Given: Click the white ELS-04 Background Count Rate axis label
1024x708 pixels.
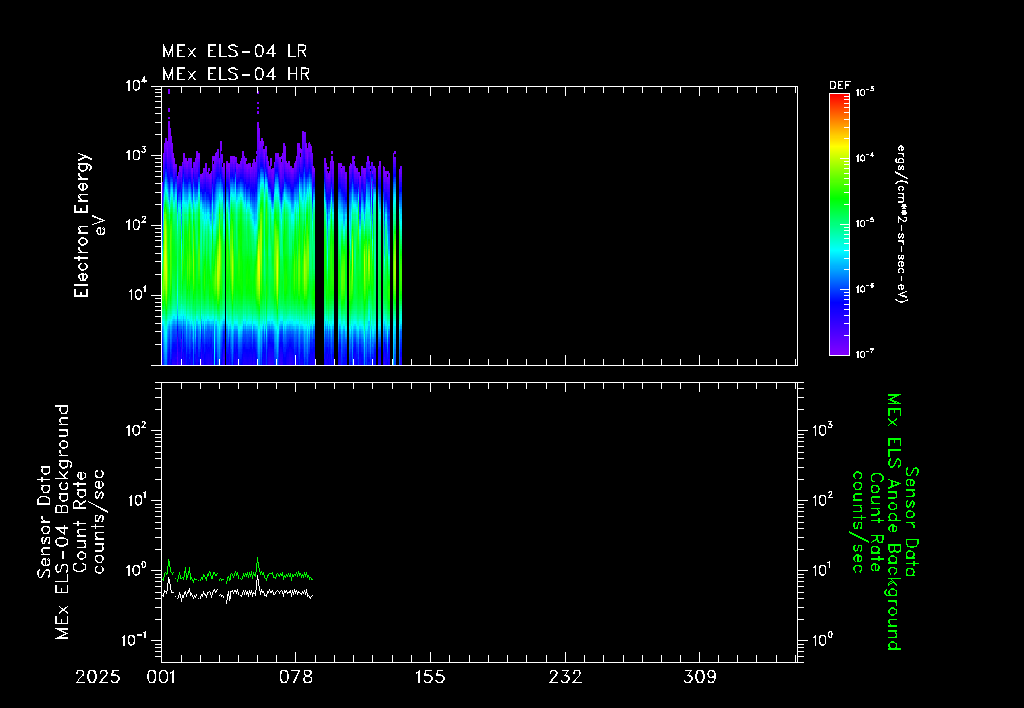Looking at the screenshot, I should [x=71, y=522].
